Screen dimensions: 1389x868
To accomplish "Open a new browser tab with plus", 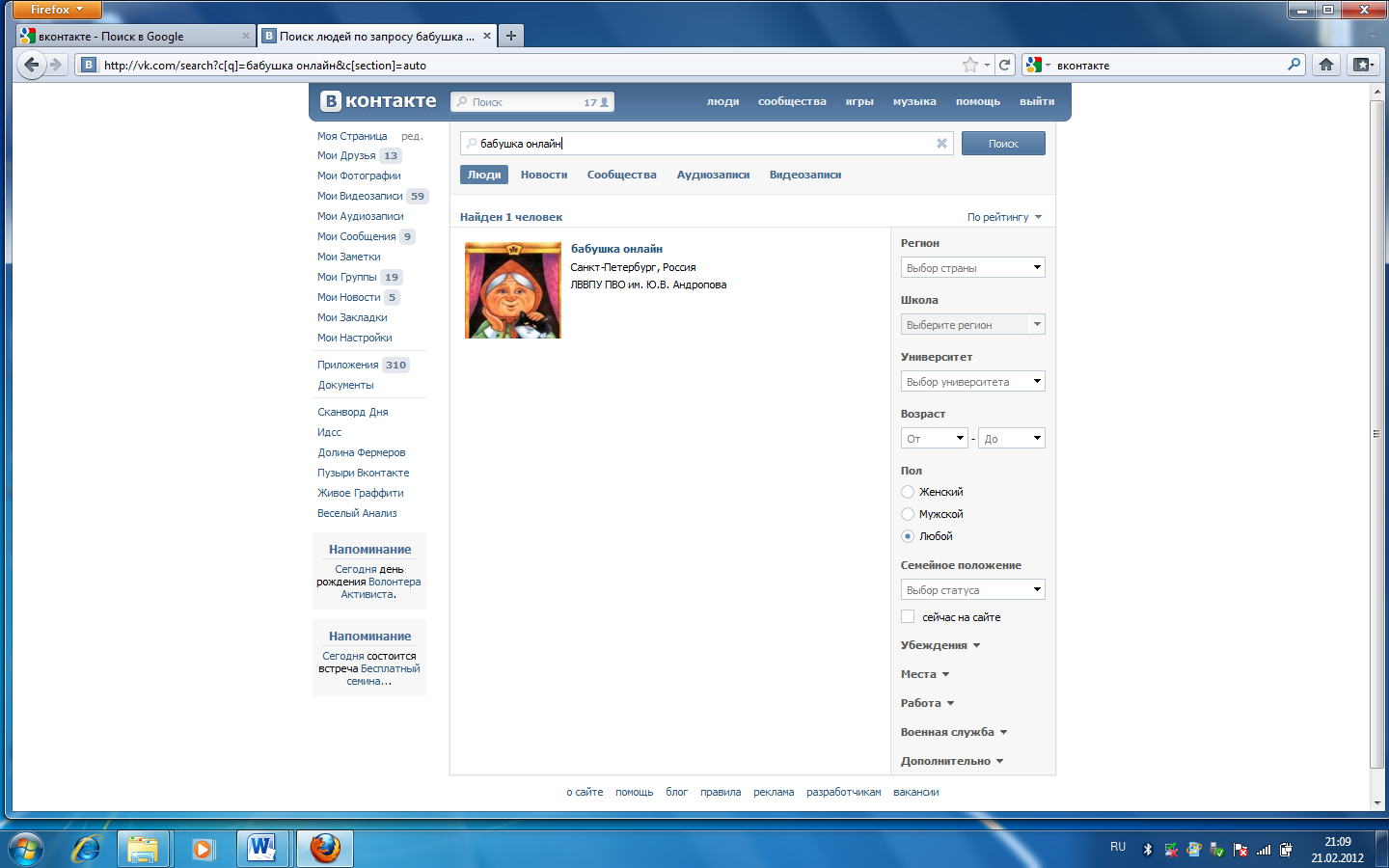I will [x=511, y=36].
